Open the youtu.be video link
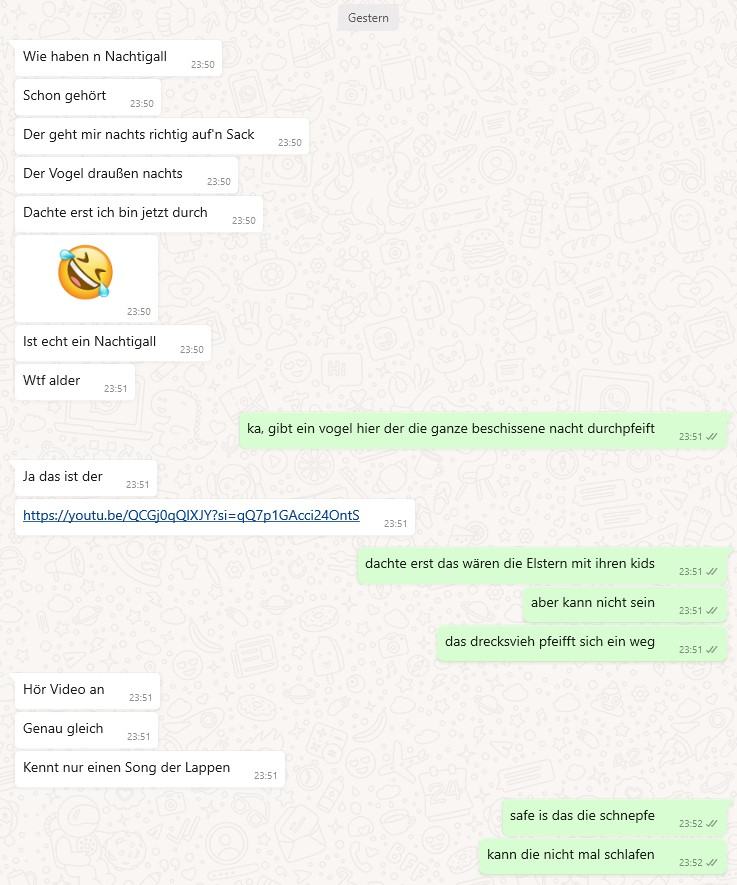Screen dimensions: 737x885 point(191,515)
